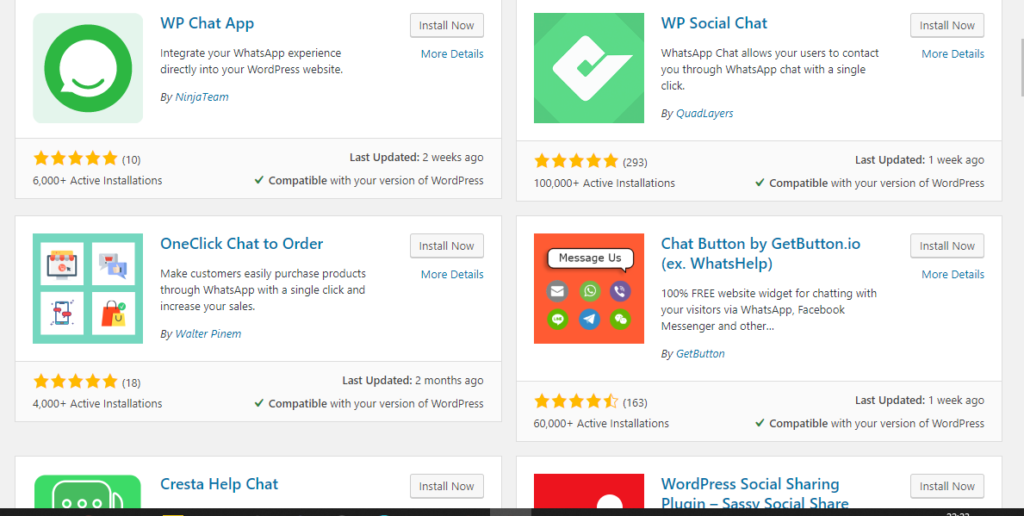Open the Walter Pinem author link
The image size is (1024, 516).
[208, 334]
